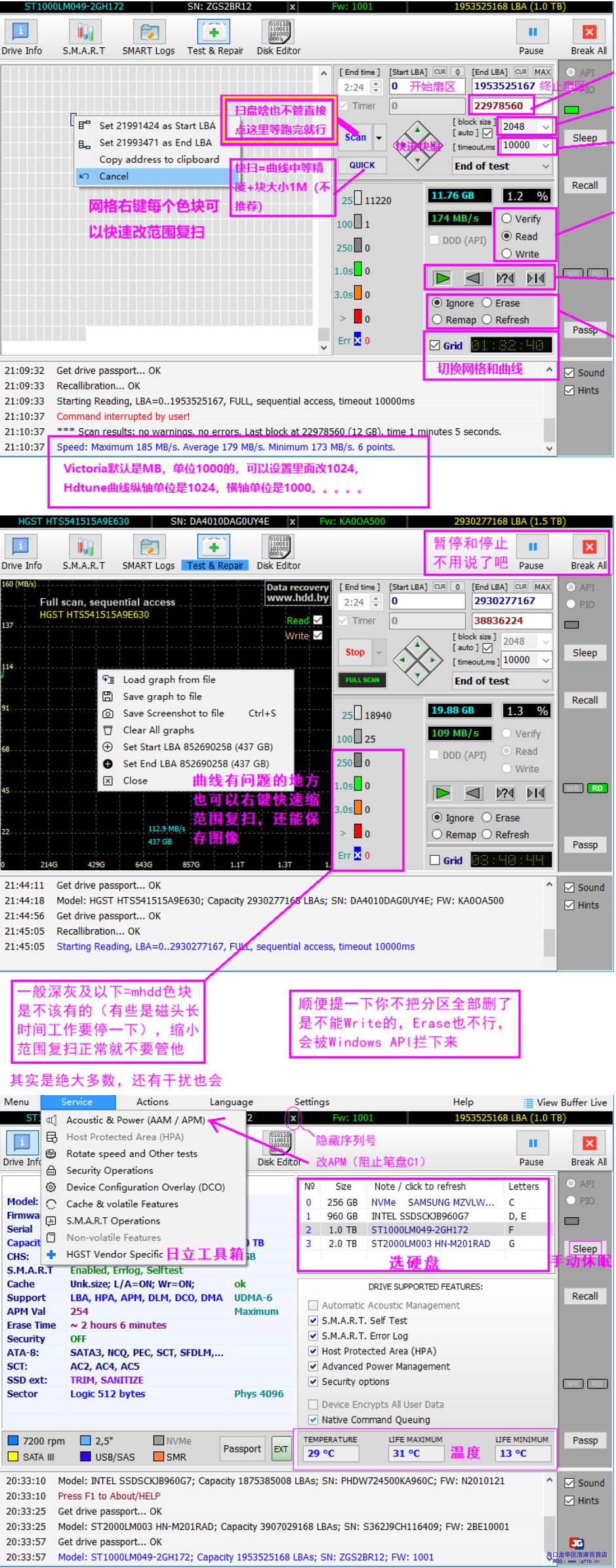This screenshot has height=1568, width=616.
Task: Open HGST Vendor Specific tools
Action: coord(114,1255)
